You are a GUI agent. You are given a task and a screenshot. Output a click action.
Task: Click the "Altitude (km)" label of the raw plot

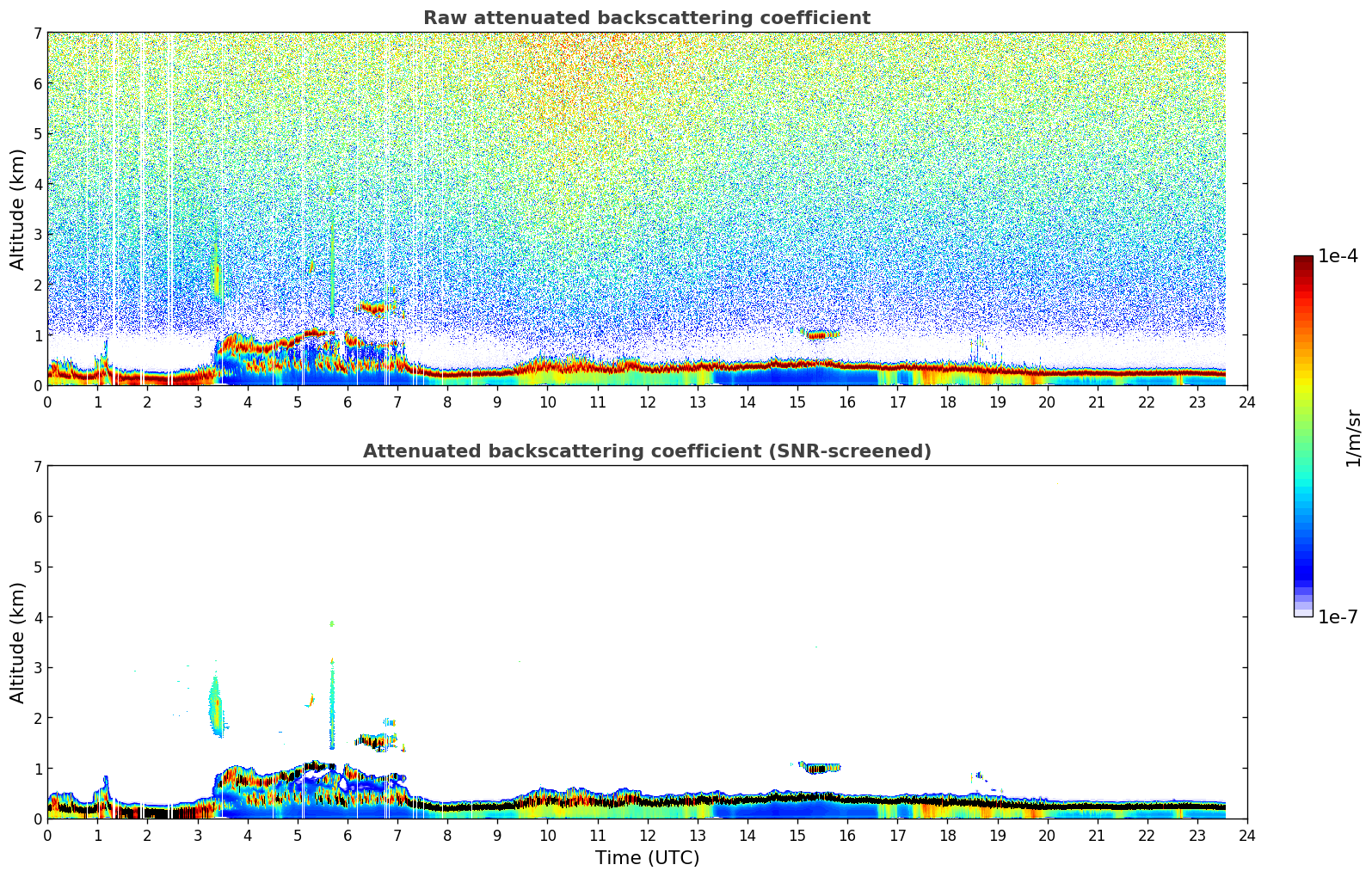click(18, 209)
